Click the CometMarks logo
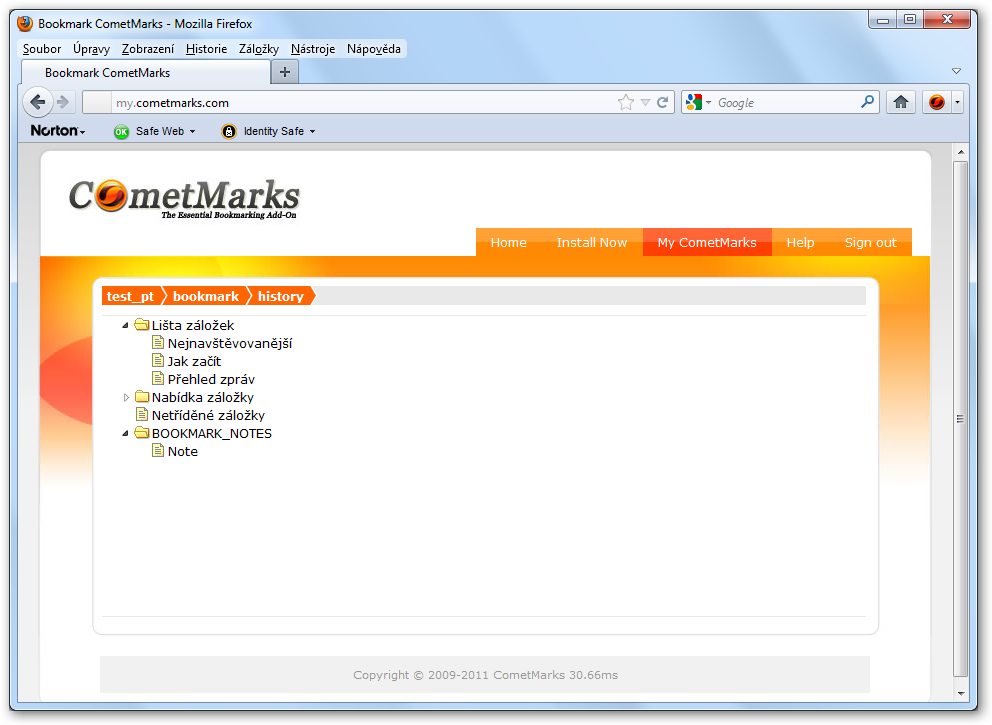 point(183,198)
